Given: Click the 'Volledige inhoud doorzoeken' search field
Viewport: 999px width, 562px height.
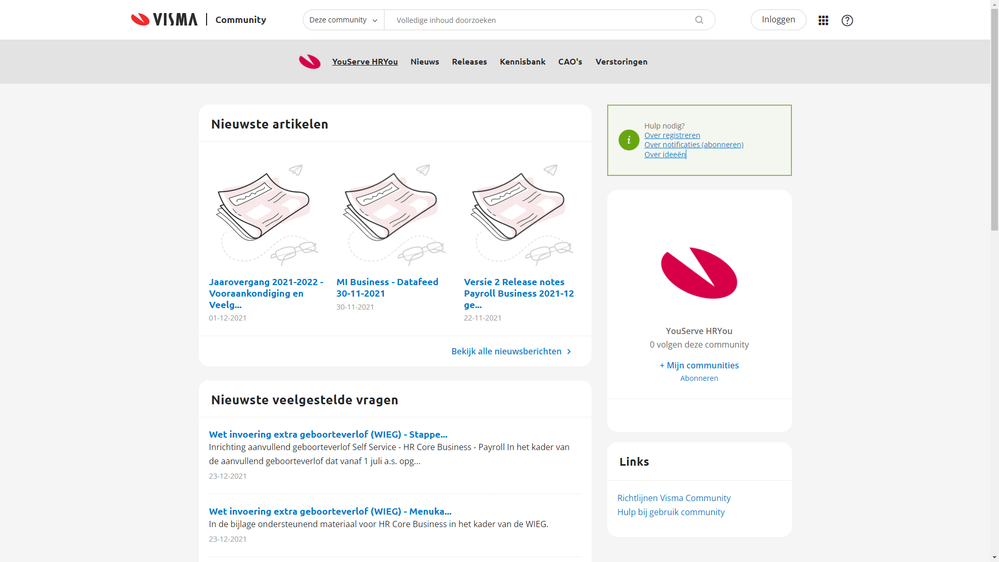Looking at the screenshot, I should tap(542, 20).
